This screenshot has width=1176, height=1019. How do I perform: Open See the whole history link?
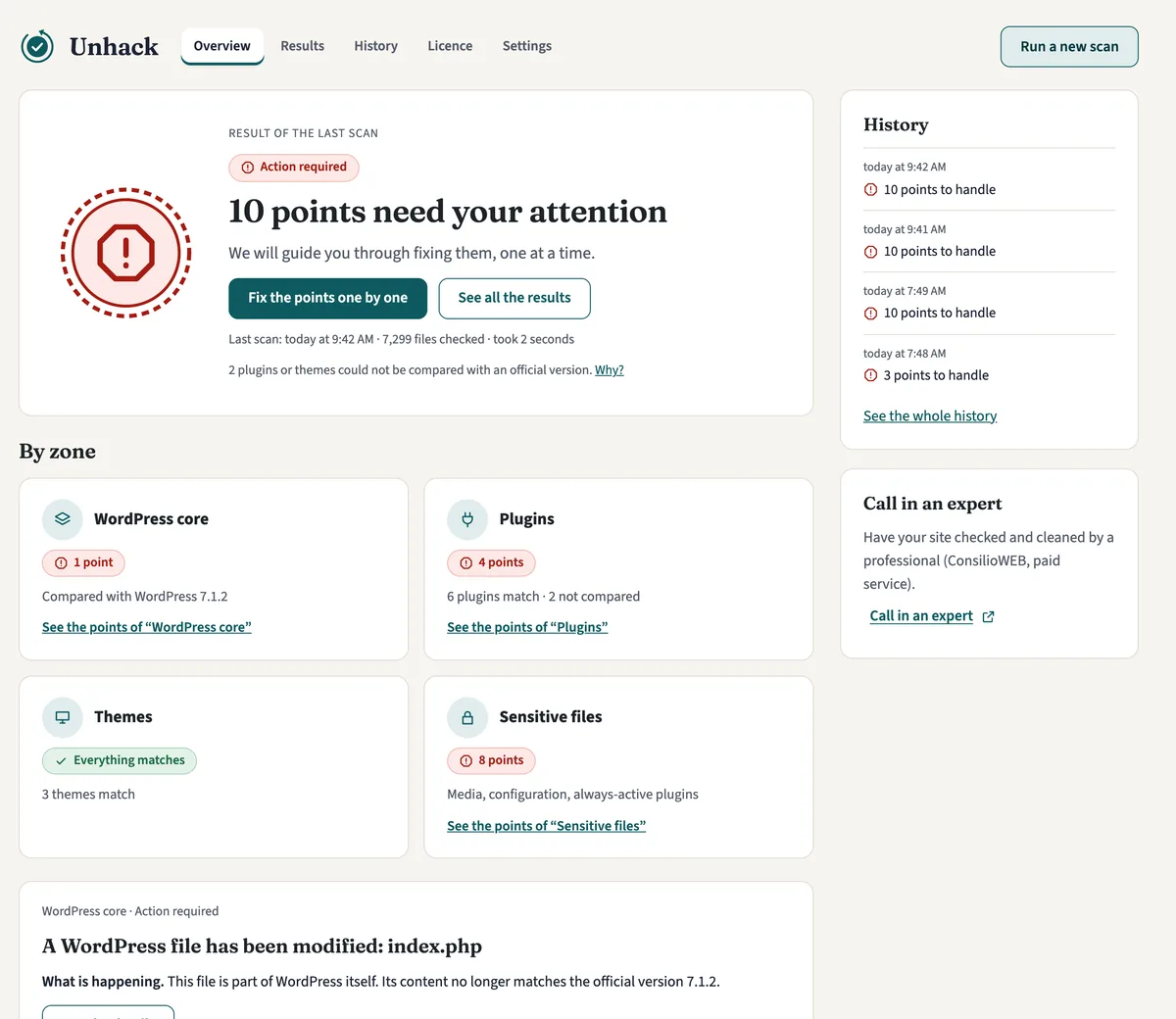coord(930,416)
